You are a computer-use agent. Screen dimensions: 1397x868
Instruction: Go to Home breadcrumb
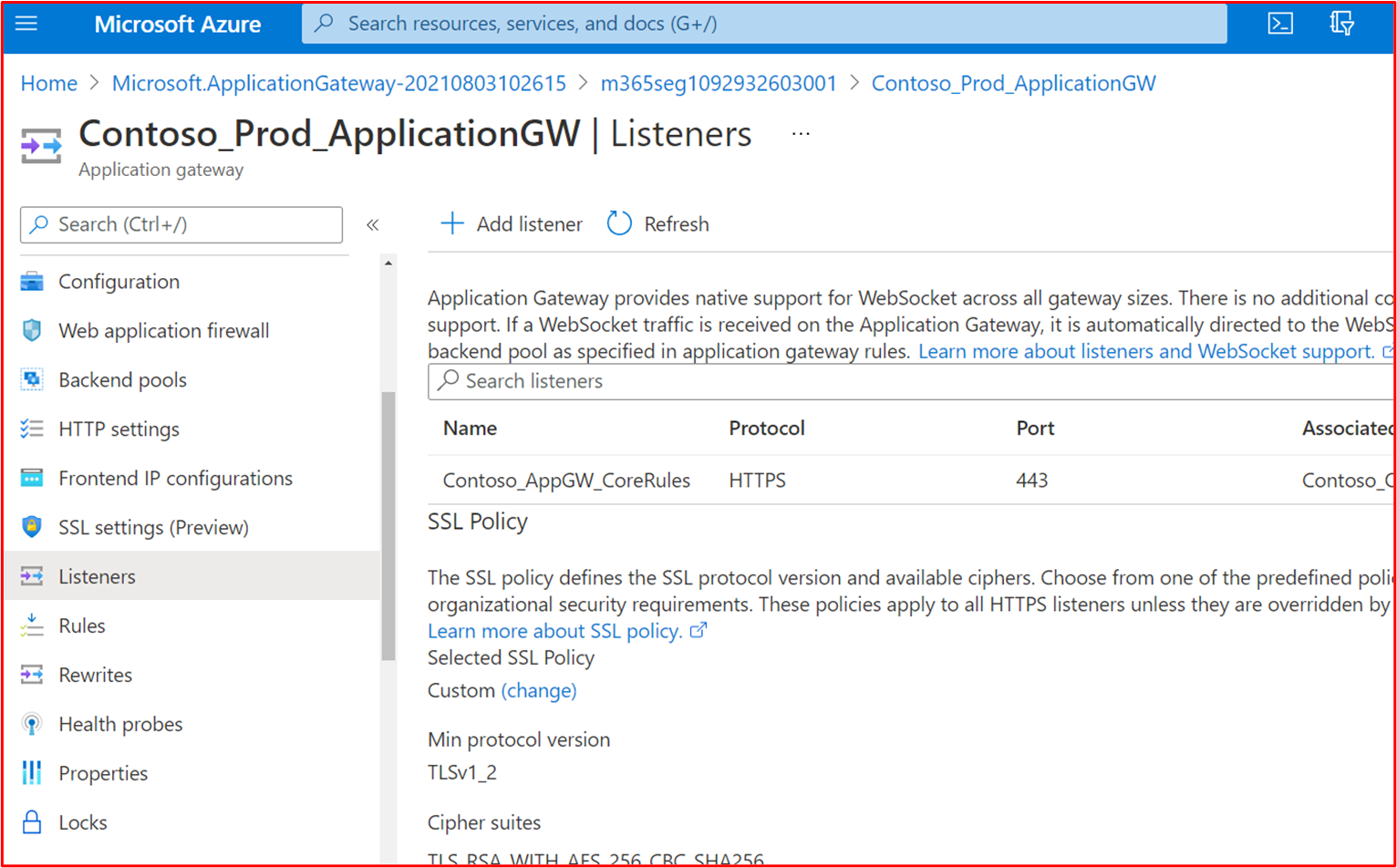[49, 84]
